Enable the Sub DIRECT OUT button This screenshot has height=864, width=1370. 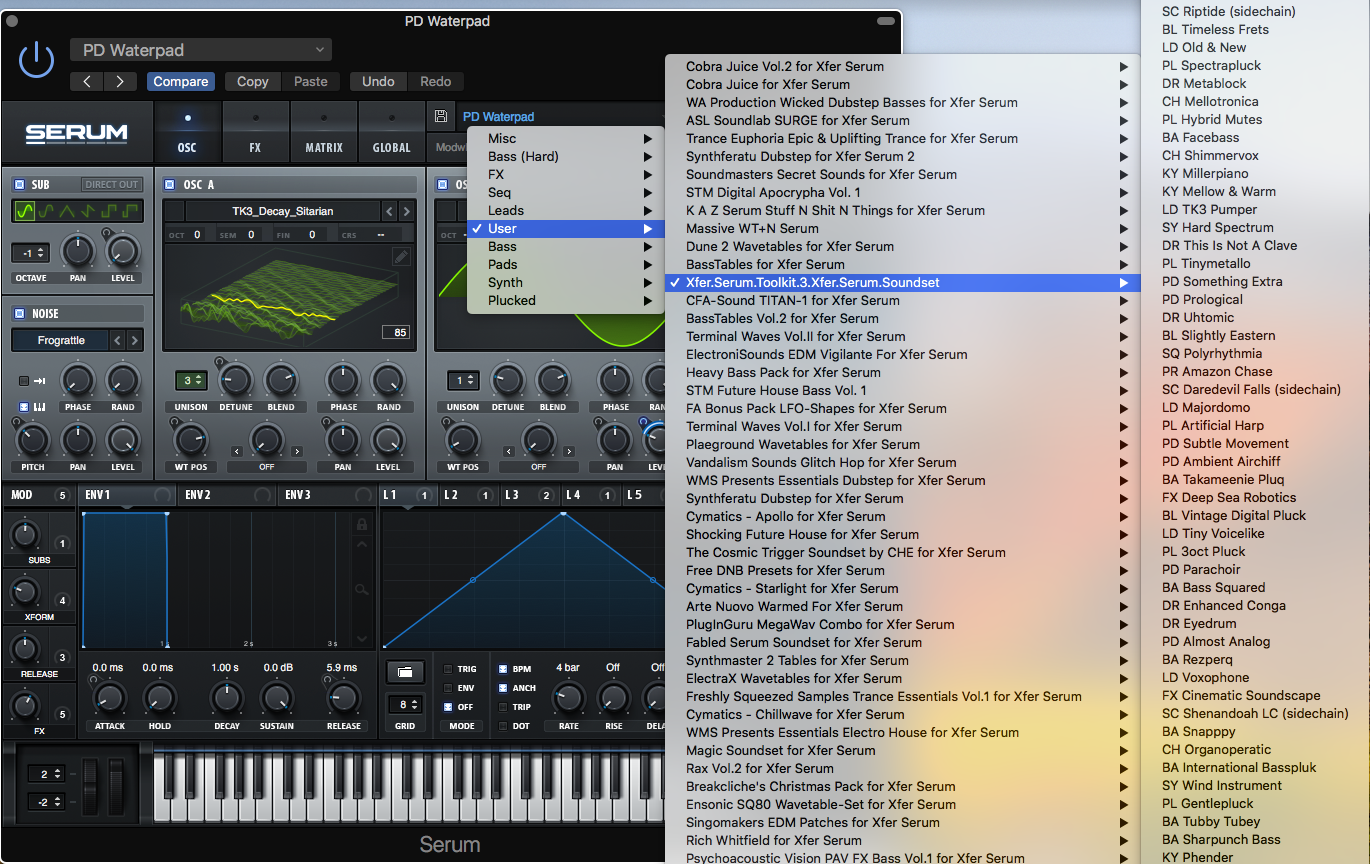[112, 185]
